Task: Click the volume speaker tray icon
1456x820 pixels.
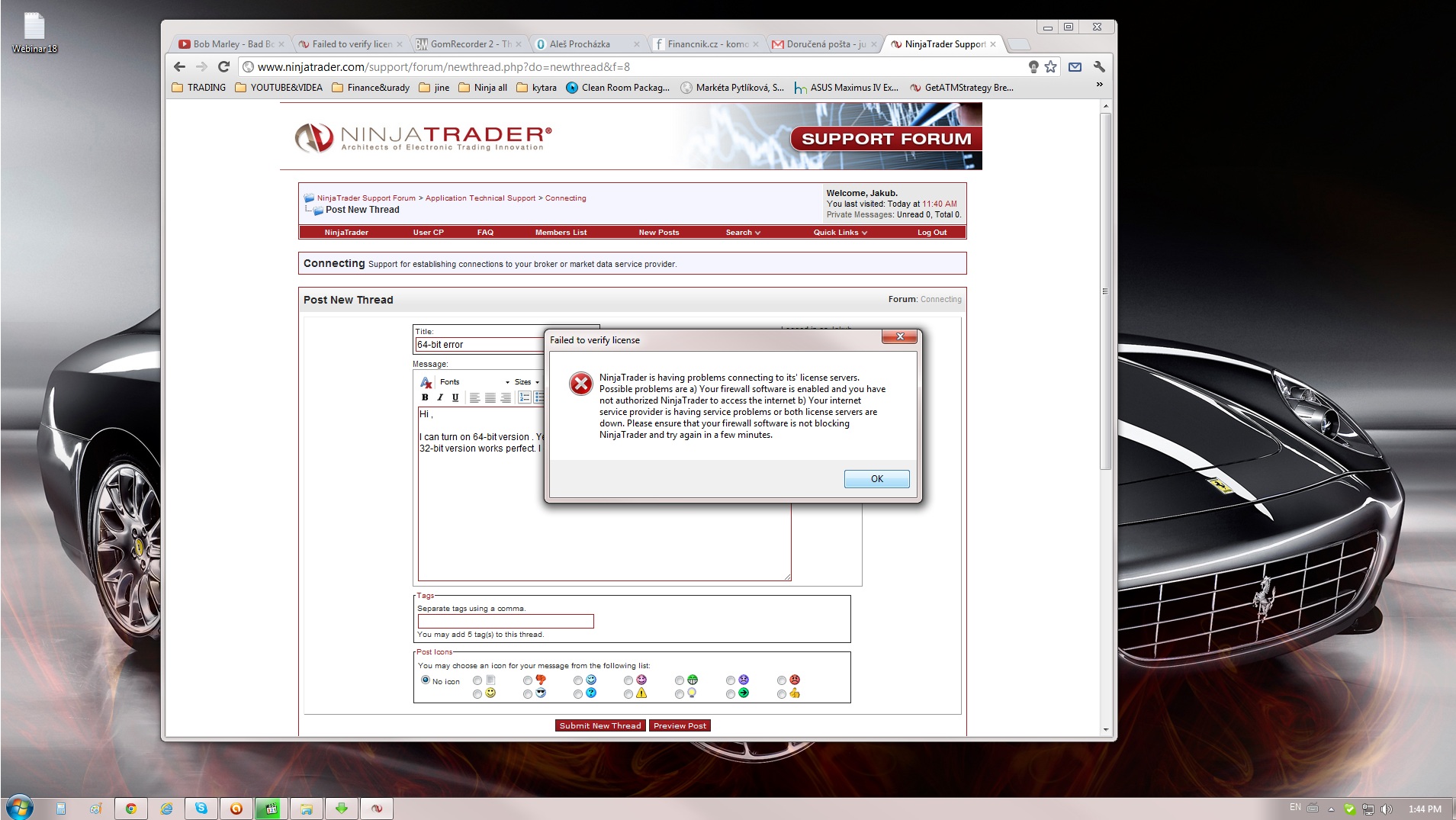Action: pyautogui.click(x=1387, y=809)
